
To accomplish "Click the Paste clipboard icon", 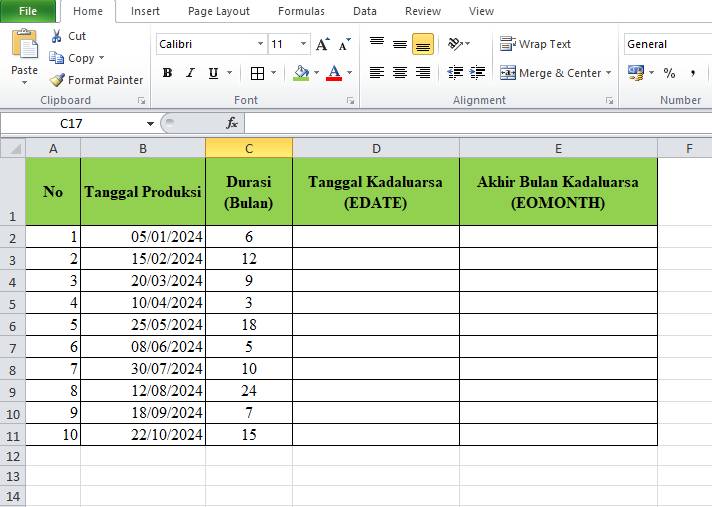I will [25, 44].
